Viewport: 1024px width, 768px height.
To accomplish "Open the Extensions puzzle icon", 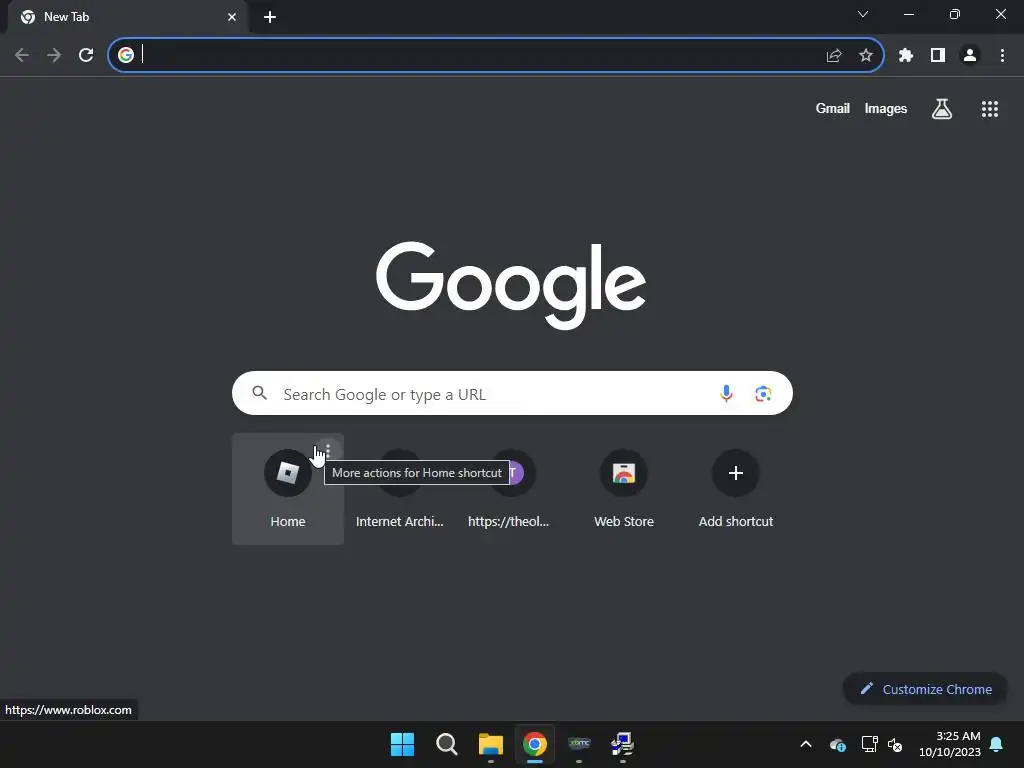I will (x=905, y=55).
